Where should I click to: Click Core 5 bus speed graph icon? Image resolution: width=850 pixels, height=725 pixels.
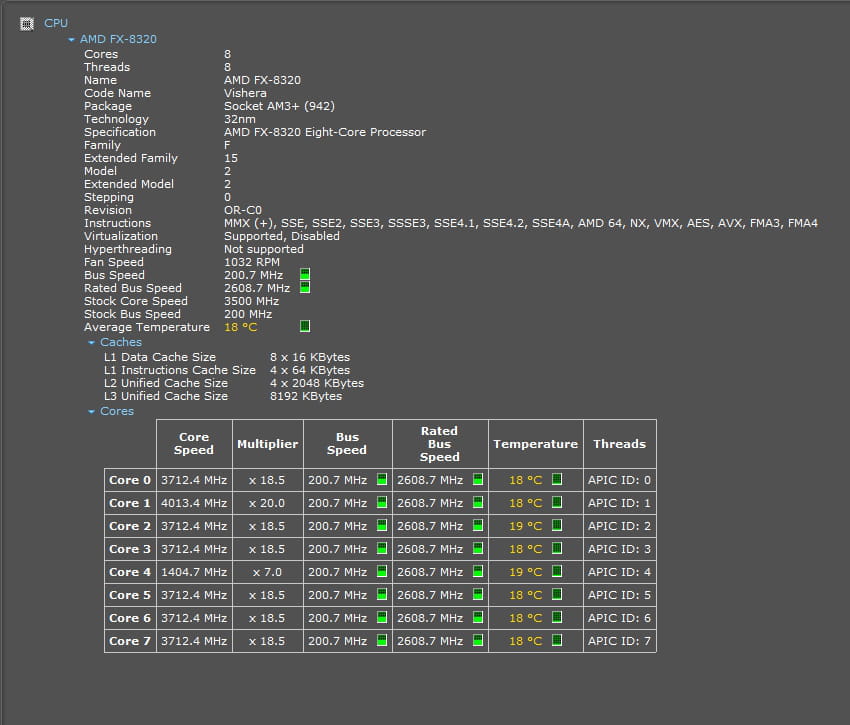(x=382, y=594)
